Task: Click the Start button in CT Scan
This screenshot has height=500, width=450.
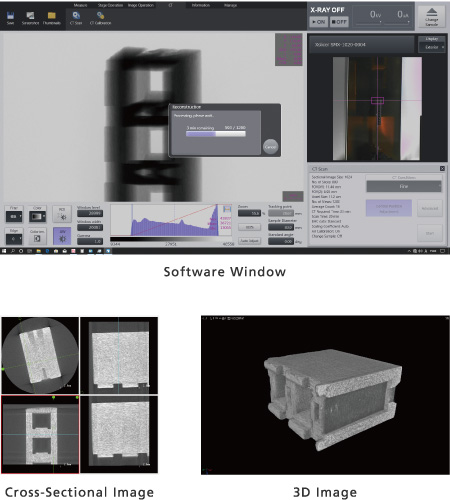Action: coord(430,233)
